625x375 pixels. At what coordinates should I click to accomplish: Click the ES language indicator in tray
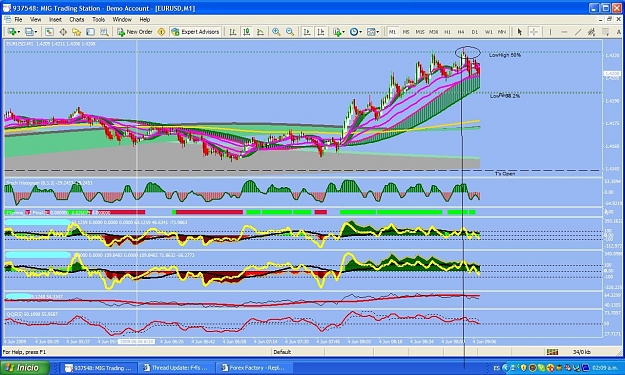[x=497, y=368]
